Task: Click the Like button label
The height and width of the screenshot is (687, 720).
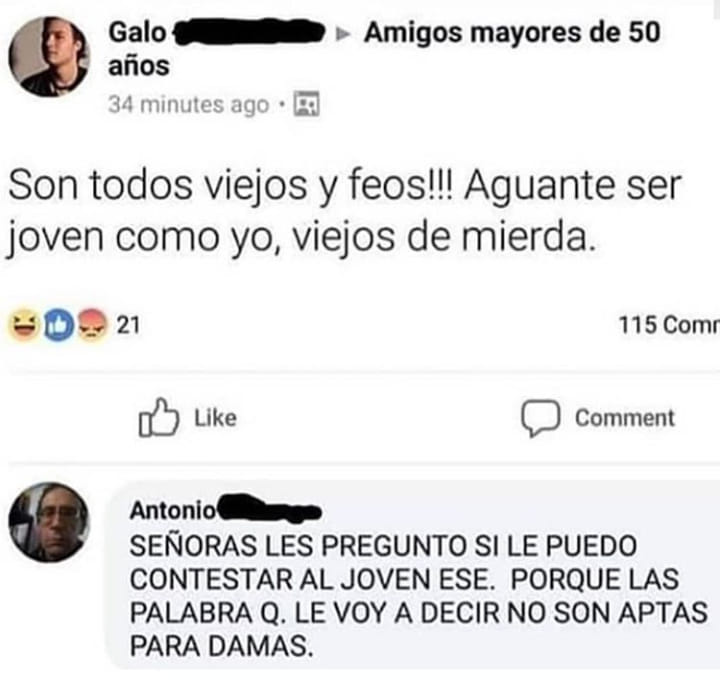Action: (215, 418)
